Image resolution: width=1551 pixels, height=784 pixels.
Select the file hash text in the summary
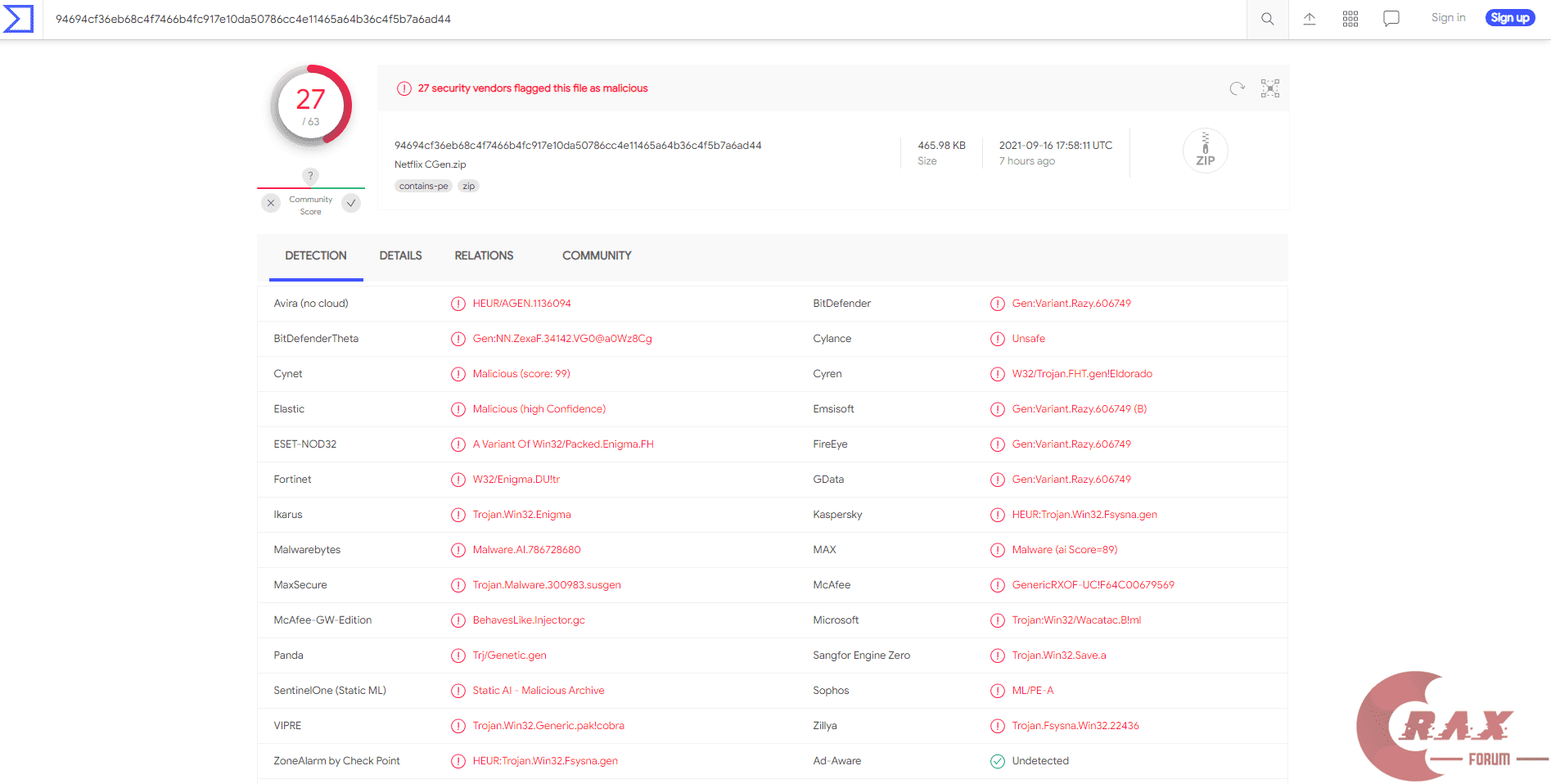578,146
